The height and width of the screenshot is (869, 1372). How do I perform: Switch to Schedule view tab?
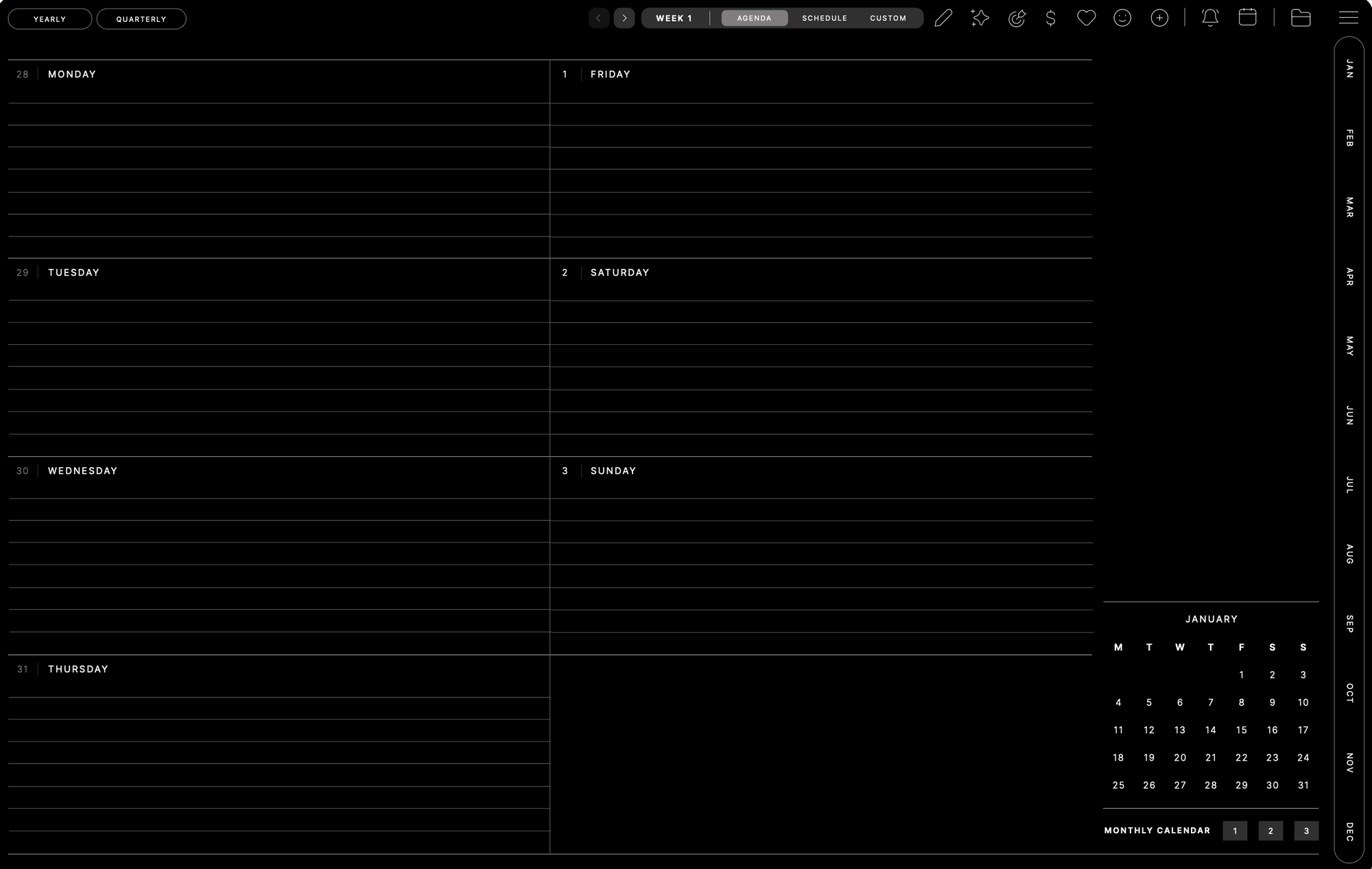point(825,18)
